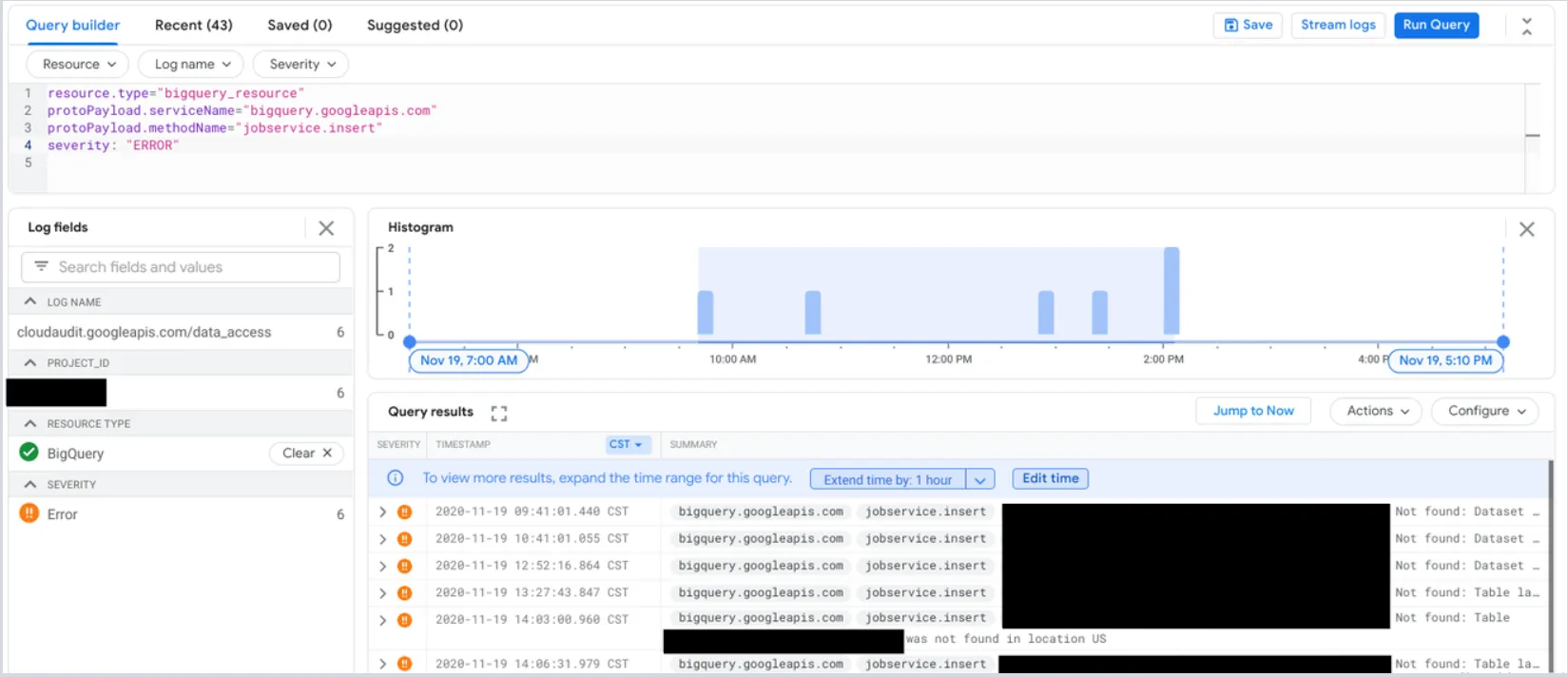The width and height of the screenshot is (1568, 677).
Task: Click Extend time by: 1 hour
Action: click(887, 479)
